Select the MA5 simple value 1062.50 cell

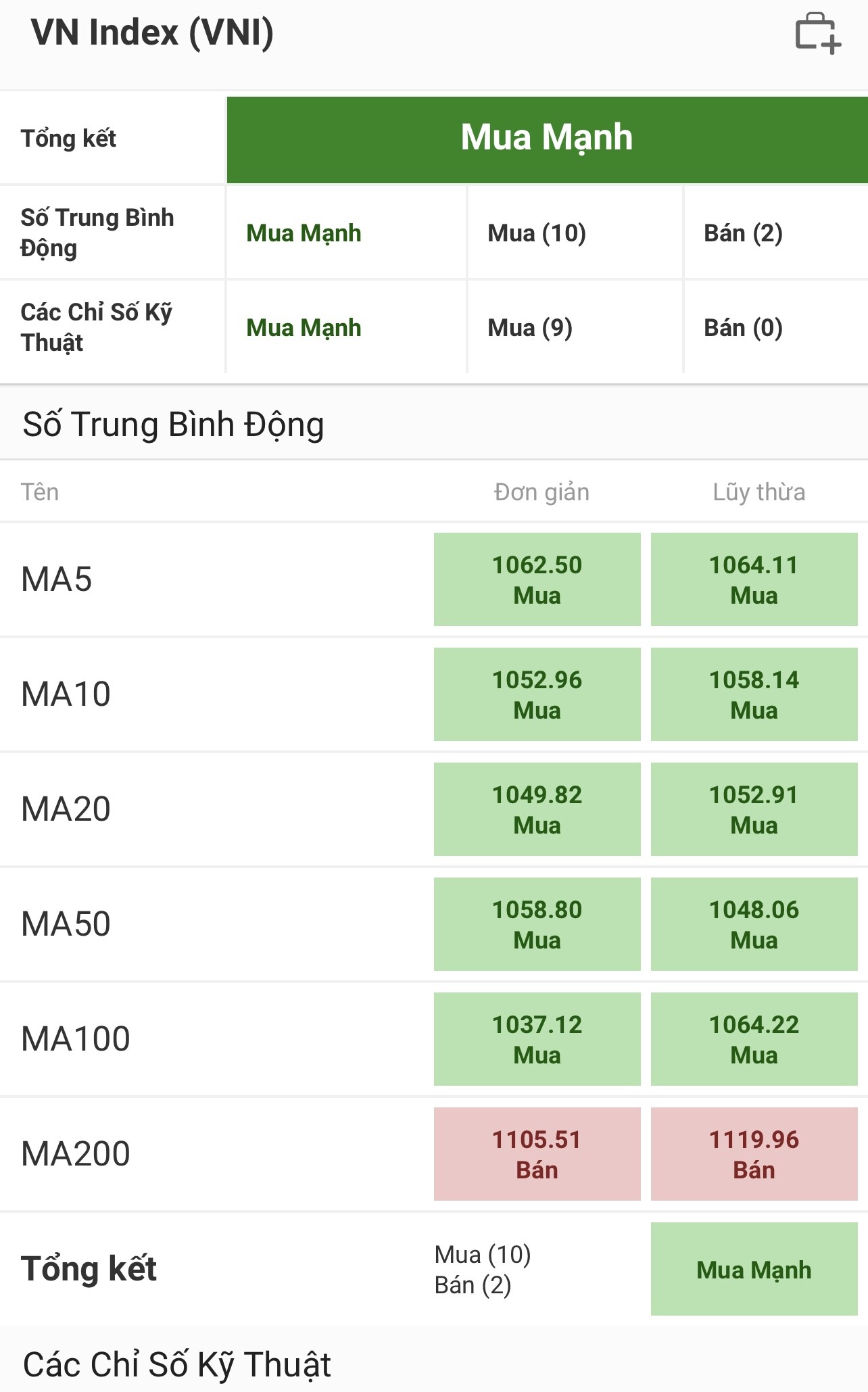click(537, 579)
